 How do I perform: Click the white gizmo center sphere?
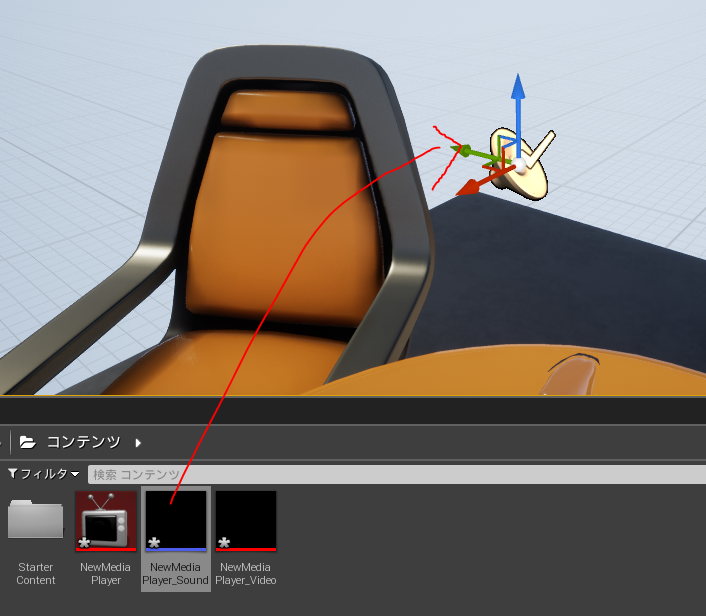pyautogui.click(x=520, y=165)
